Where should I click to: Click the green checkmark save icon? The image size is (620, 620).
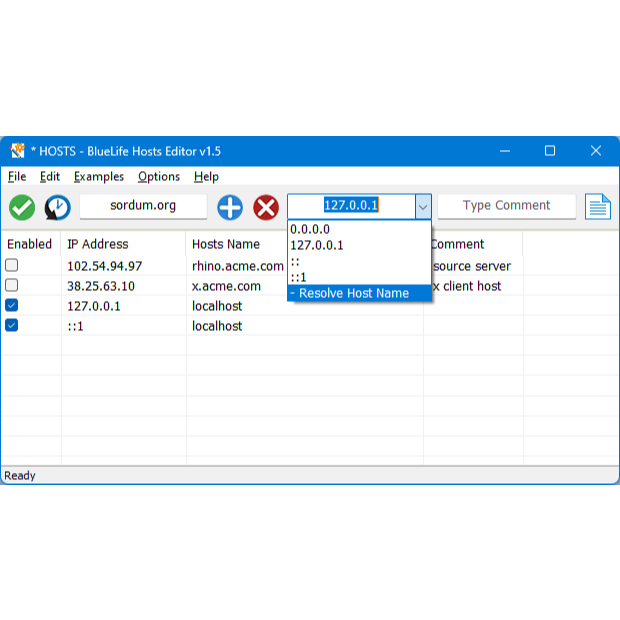tap(22, 207)
